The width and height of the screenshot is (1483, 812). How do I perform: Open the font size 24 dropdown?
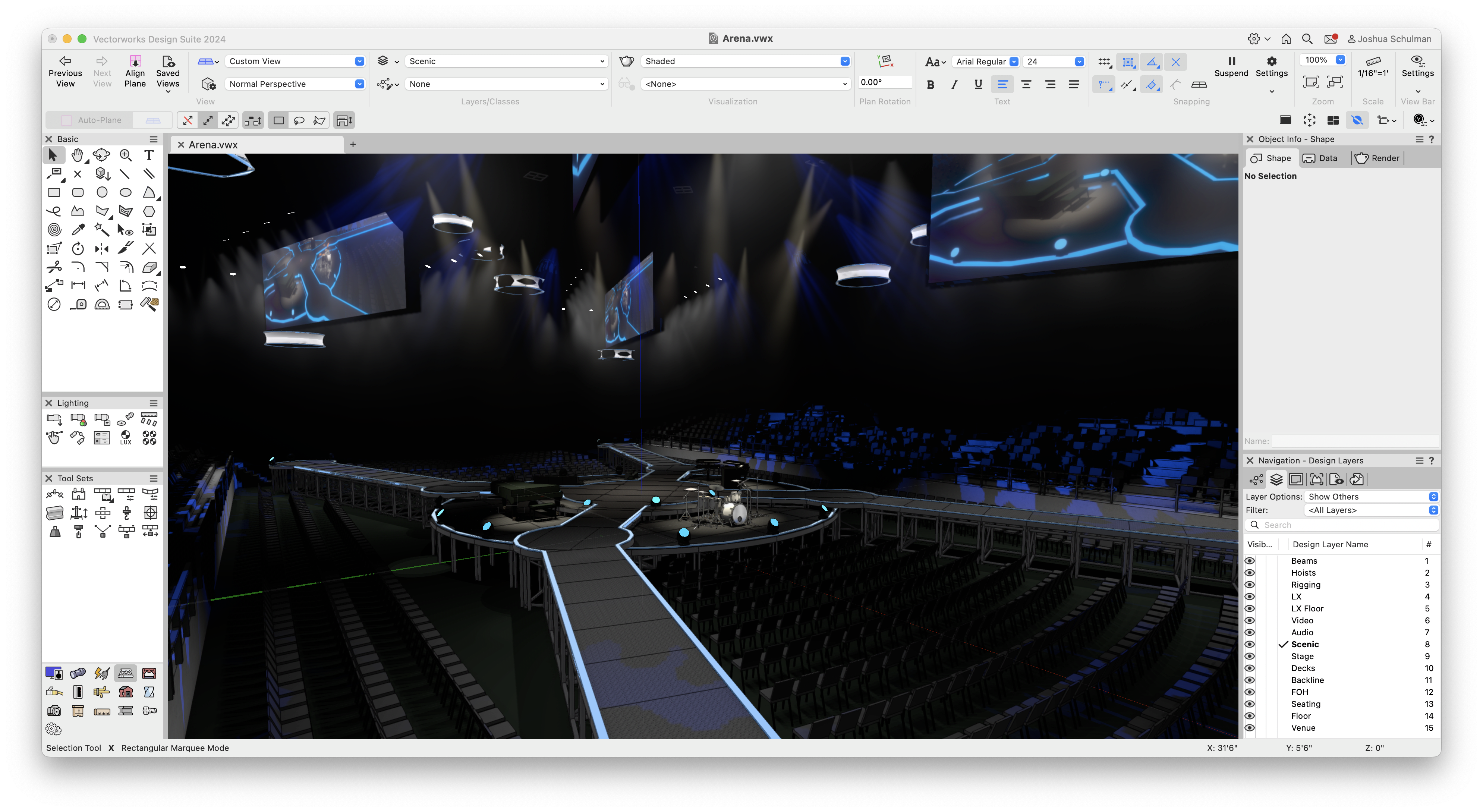click(1054, 61)
